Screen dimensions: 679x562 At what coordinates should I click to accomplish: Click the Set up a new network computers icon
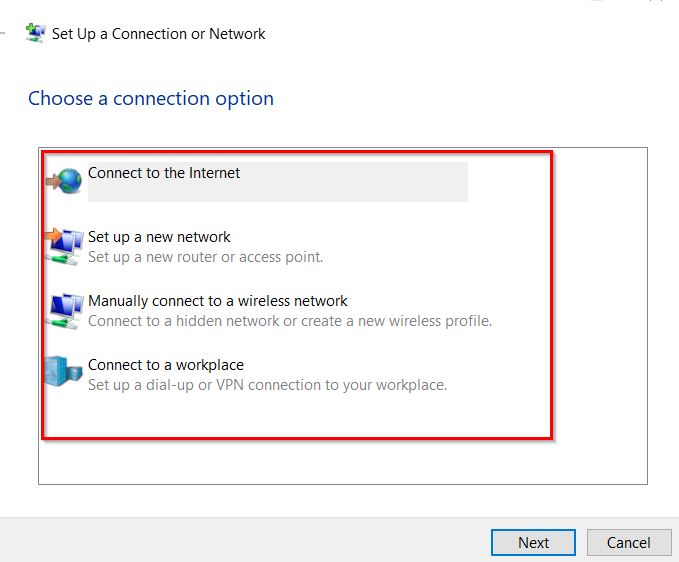(x=64, y=246)
